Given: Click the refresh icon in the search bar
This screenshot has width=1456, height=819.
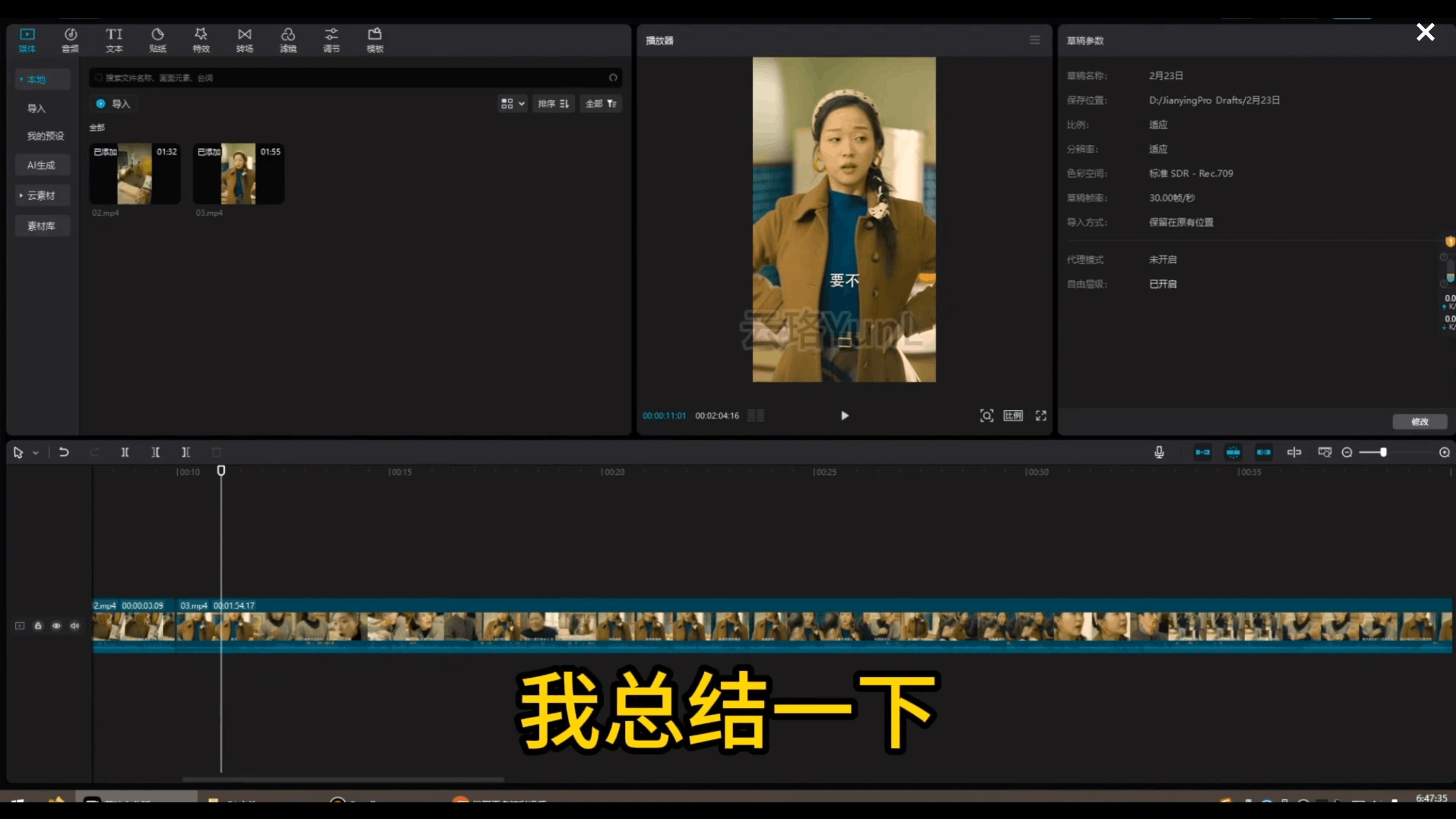Looking at the screenshot, I should pos(613,77).
